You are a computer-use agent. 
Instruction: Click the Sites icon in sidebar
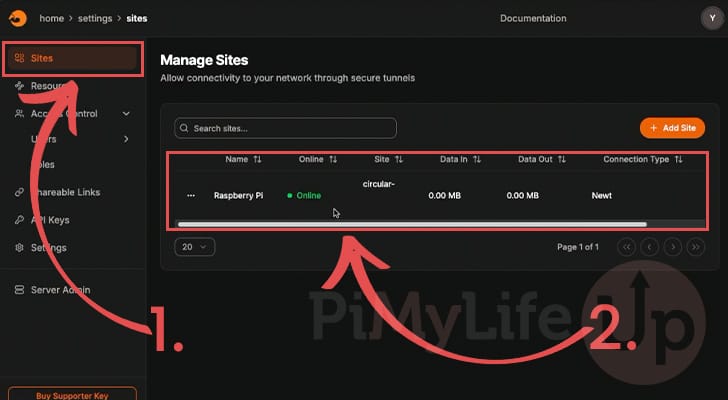19,58
